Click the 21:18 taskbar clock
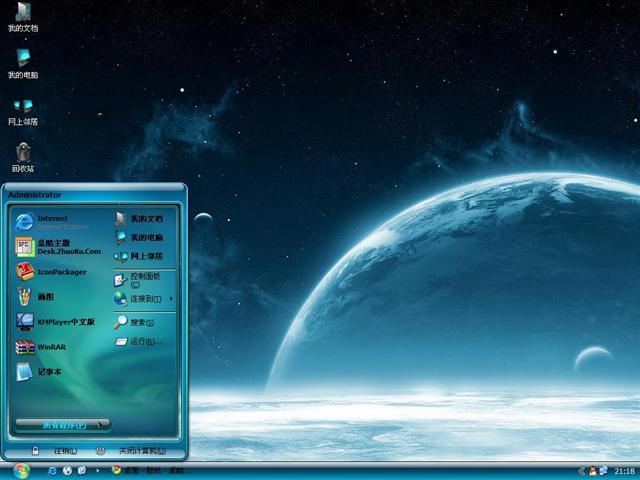 click(624, 471)
